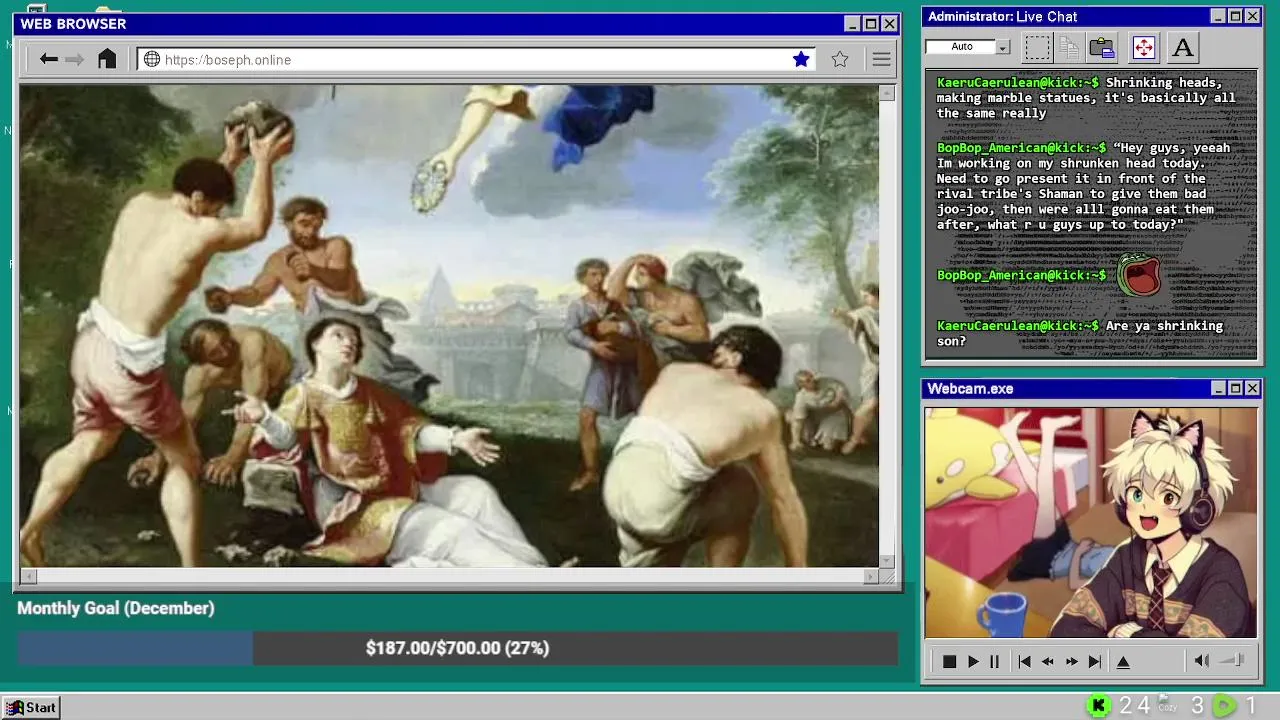Open the font 'A' icon in Live Chat
The width and height of the screenshot is (1280, 720).
1183,47
